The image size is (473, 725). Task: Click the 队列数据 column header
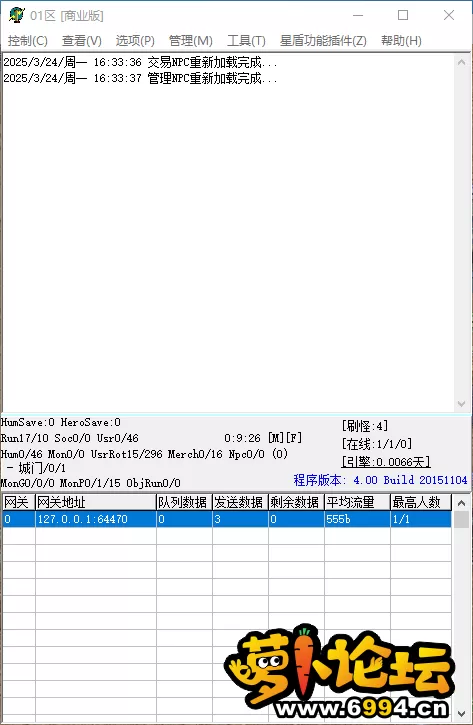184,502
